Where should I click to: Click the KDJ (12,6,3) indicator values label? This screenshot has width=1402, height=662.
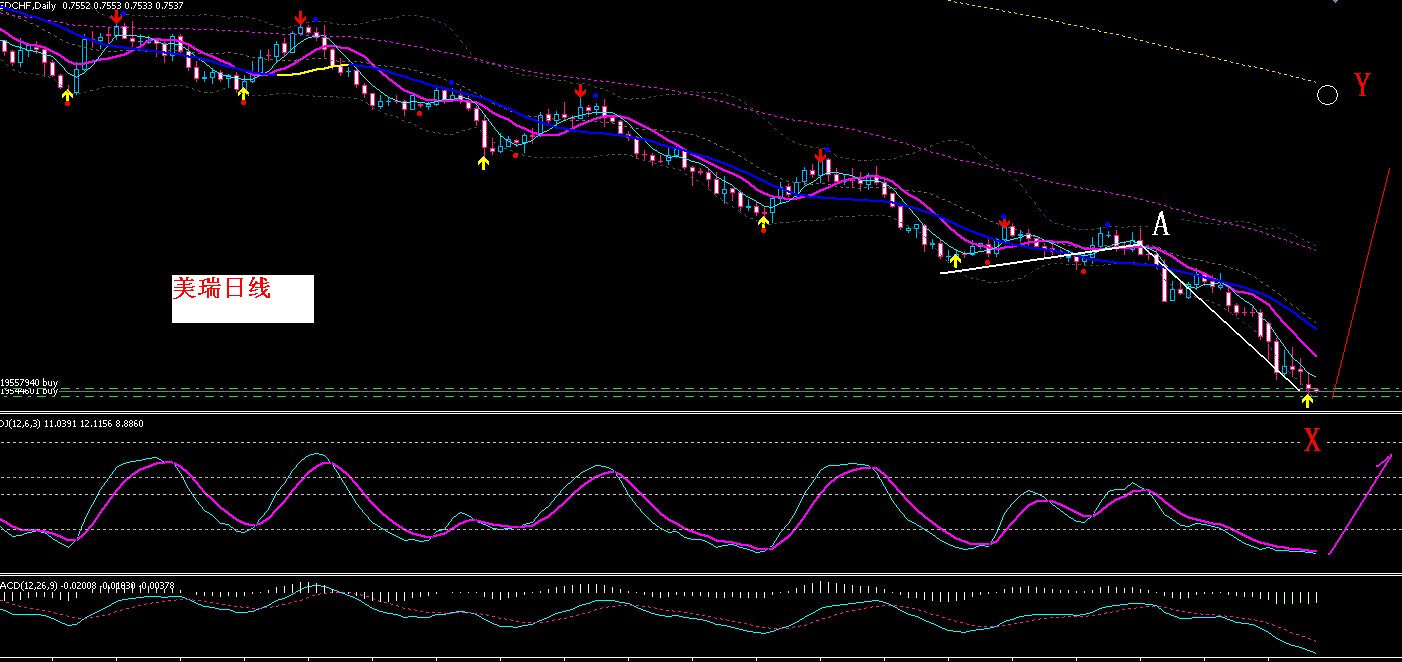tap(72, 424)
